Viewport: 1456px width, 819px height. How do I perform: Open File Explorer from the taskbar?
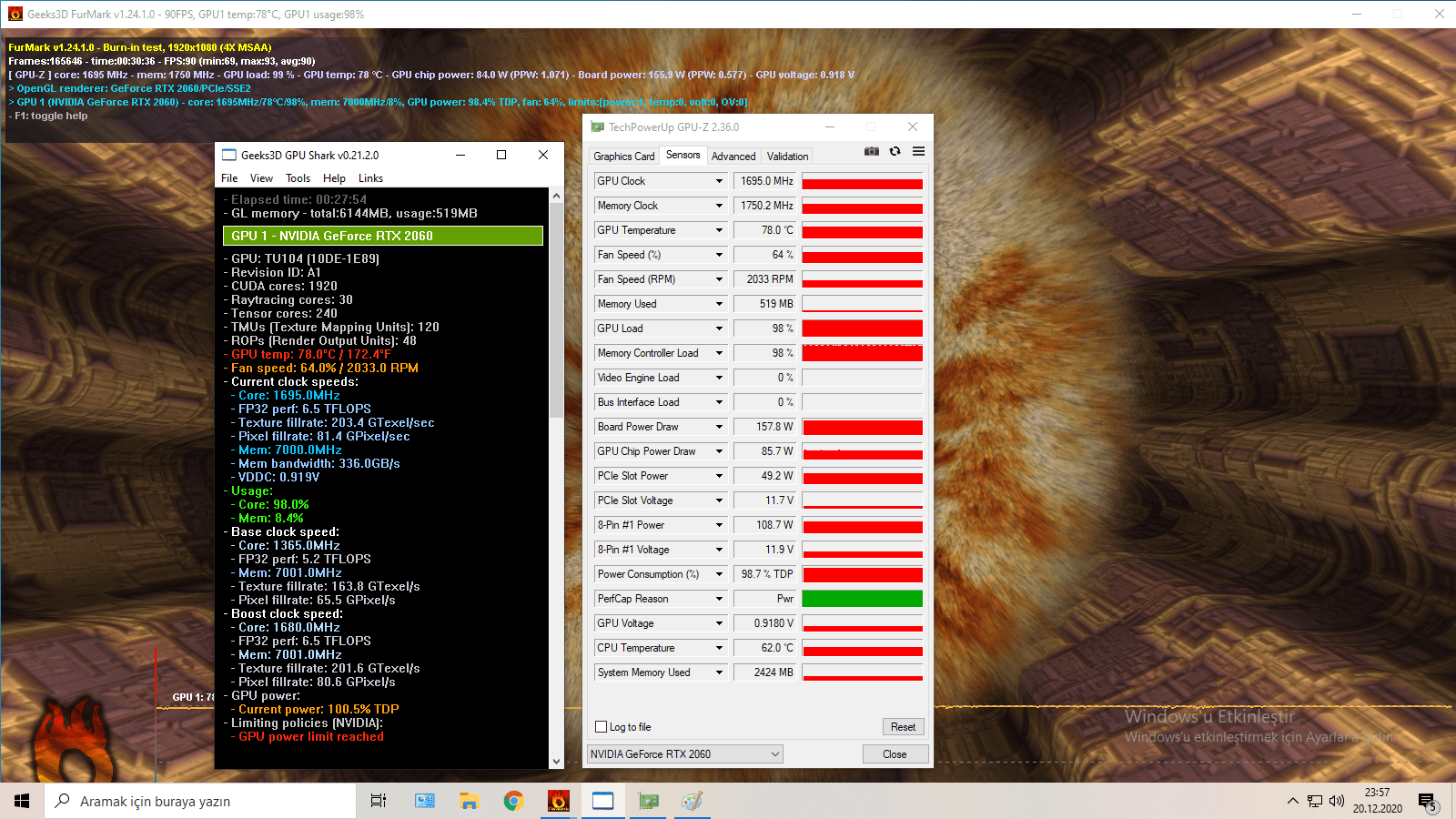click(x=469, y=801)
